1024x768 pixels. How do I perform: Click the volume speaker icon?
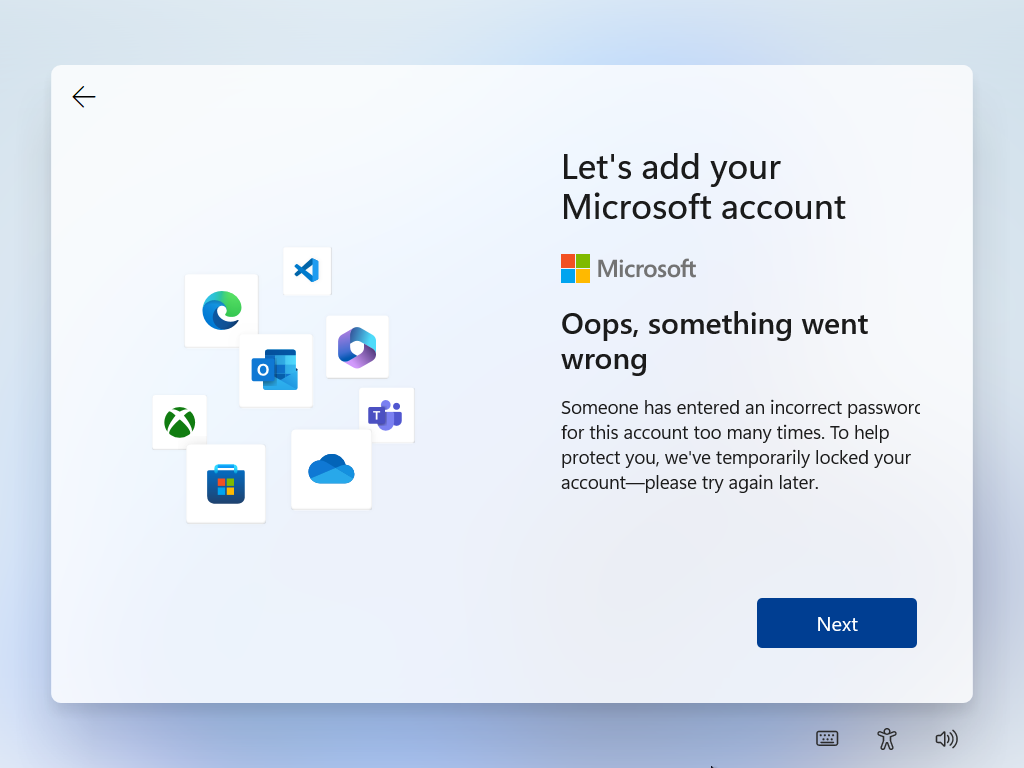(946, 739)
